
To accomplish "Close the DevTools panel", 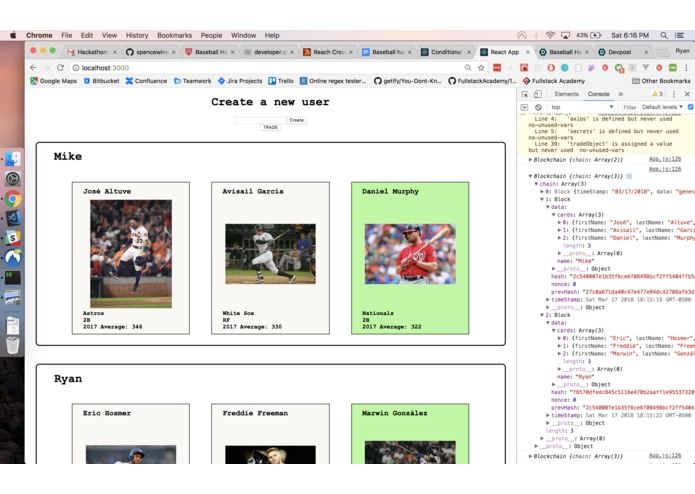I will click(687, 94).
